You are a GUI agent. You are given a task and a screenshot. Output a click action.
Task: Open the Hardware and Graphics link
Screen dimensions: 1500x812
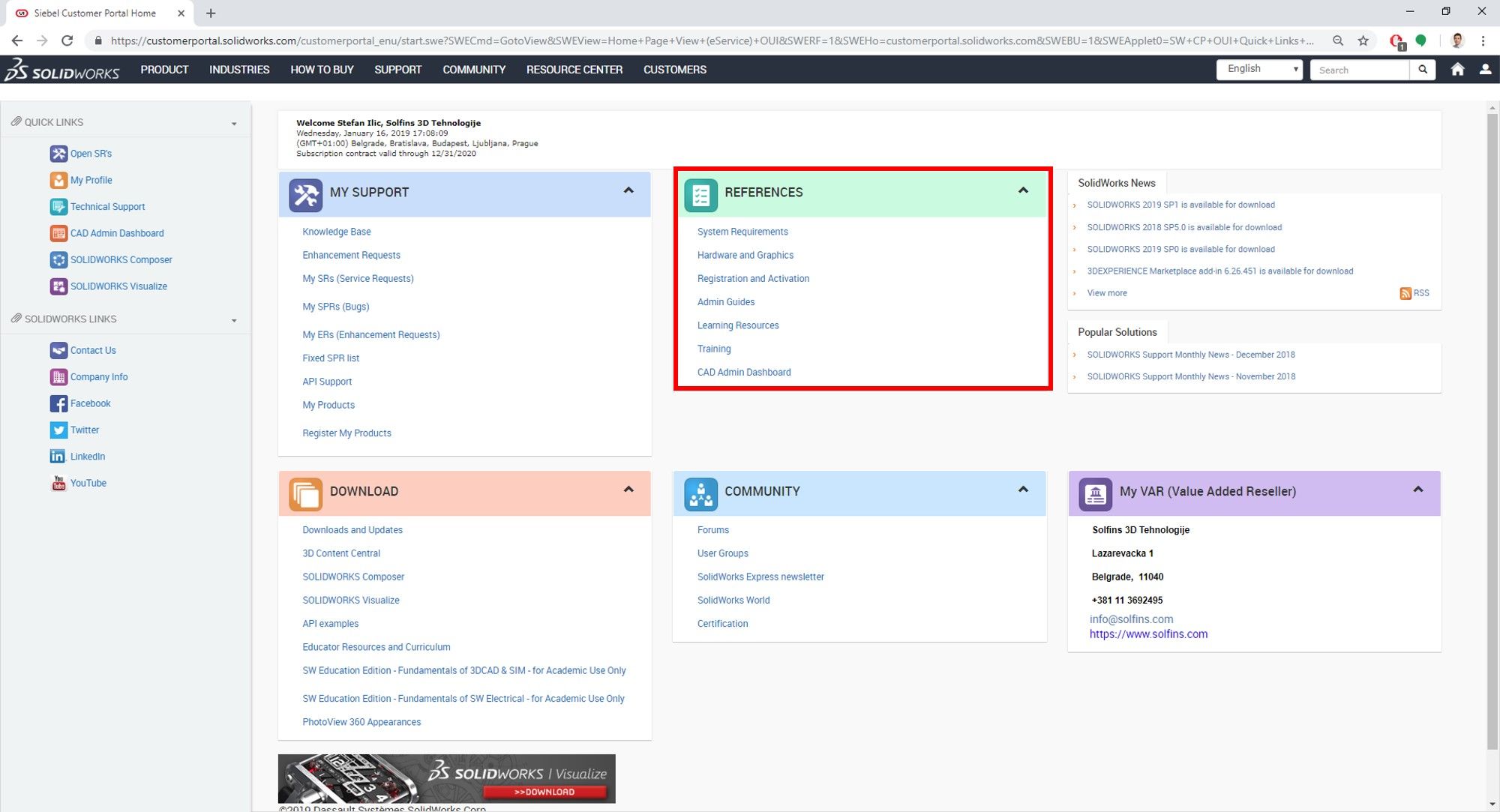[745, 255]
